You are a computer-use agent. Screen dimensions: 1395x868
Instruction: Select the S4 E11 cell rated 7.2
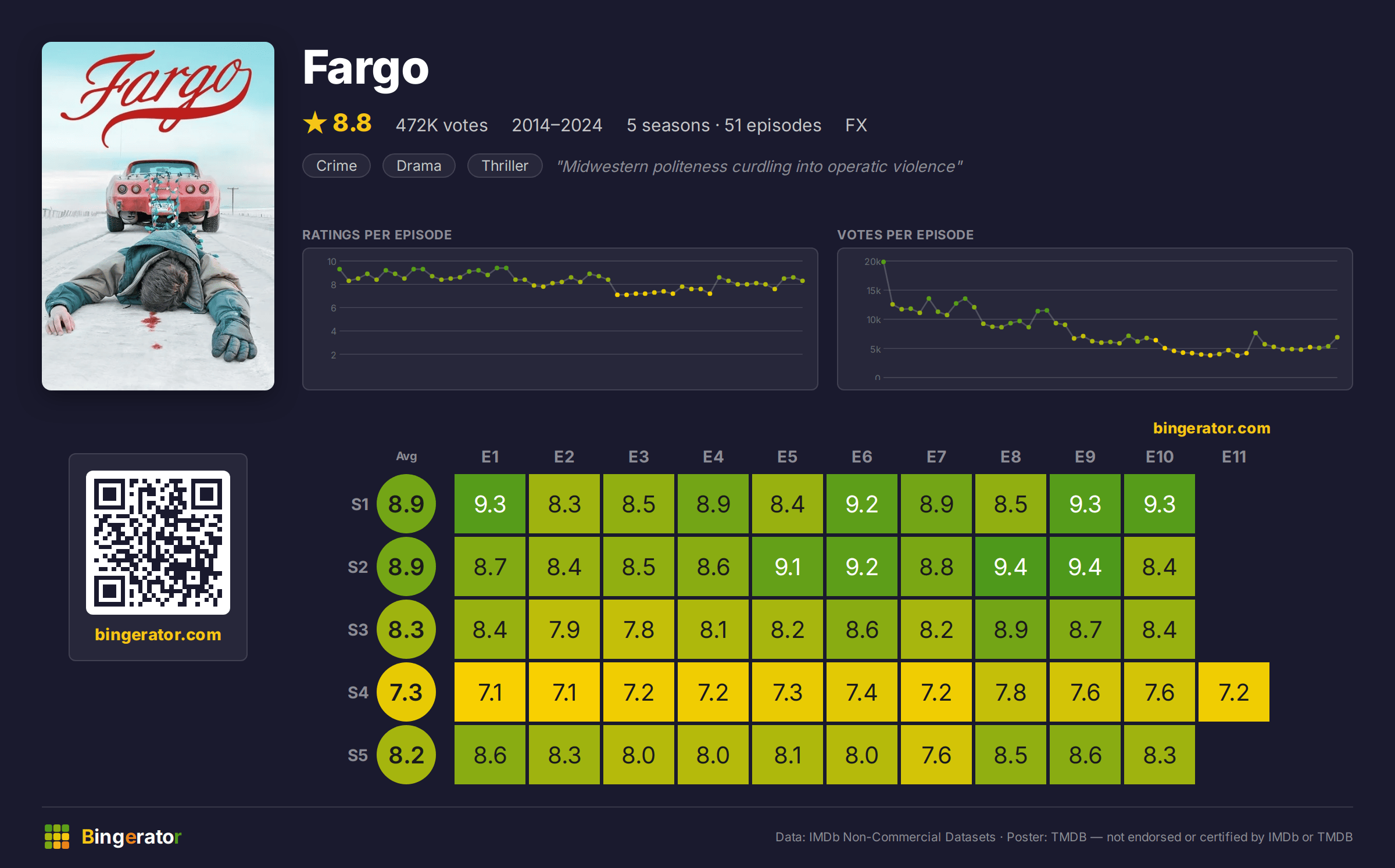1234,692
